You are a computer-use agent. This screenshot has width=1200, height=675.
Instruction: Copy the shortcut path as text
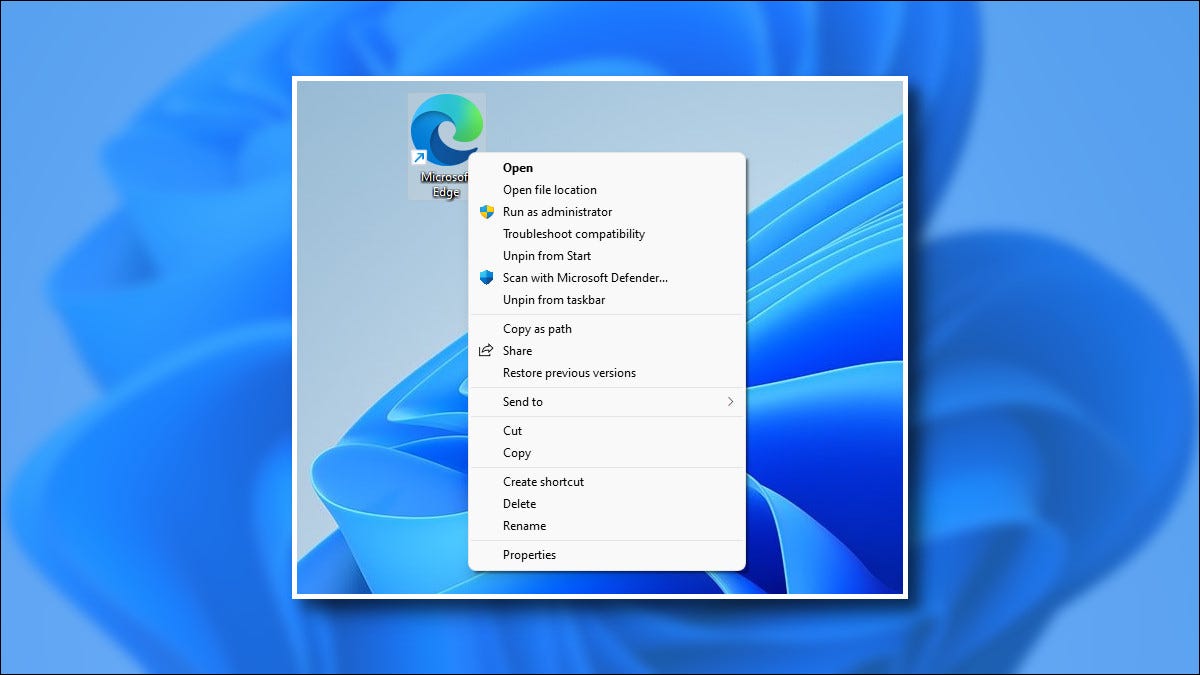coord(537,328)
